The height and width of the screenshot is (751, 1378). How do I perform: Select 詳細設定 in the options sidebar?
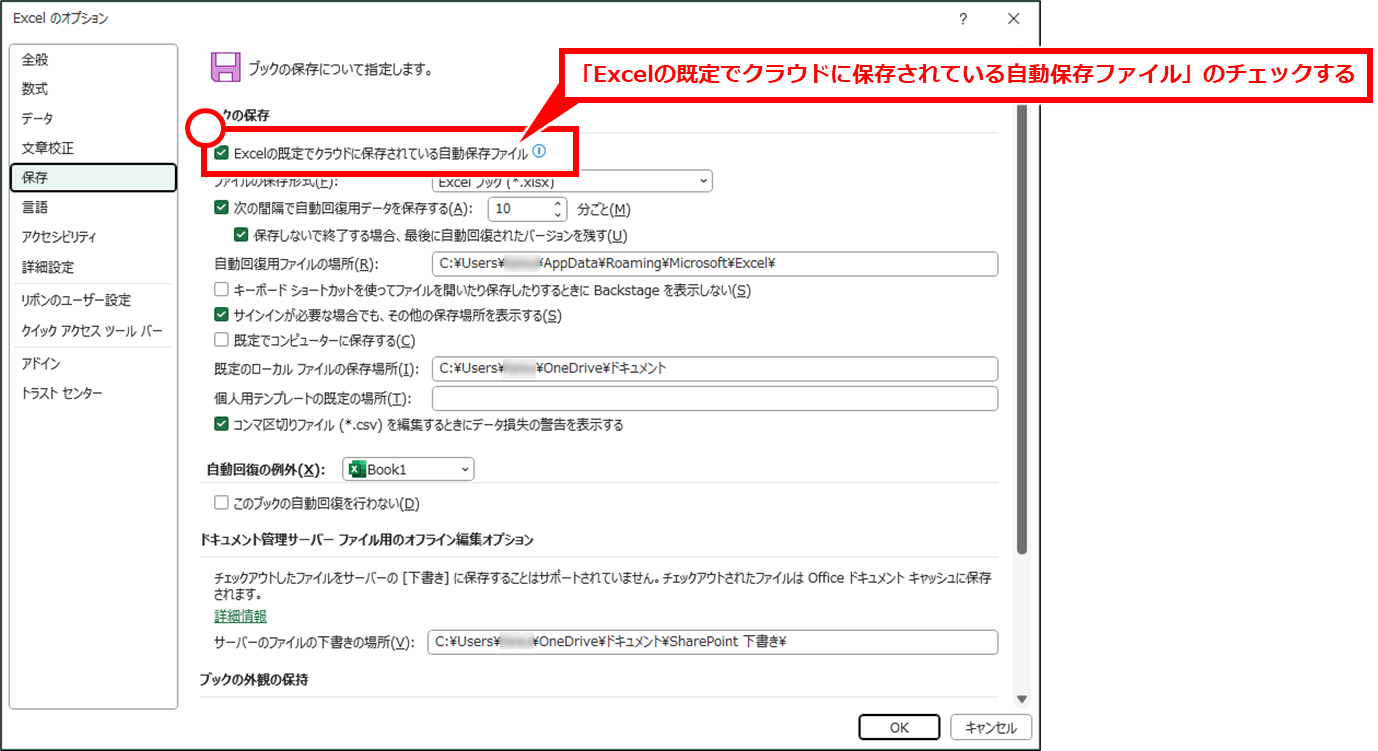tap(93, 267)
